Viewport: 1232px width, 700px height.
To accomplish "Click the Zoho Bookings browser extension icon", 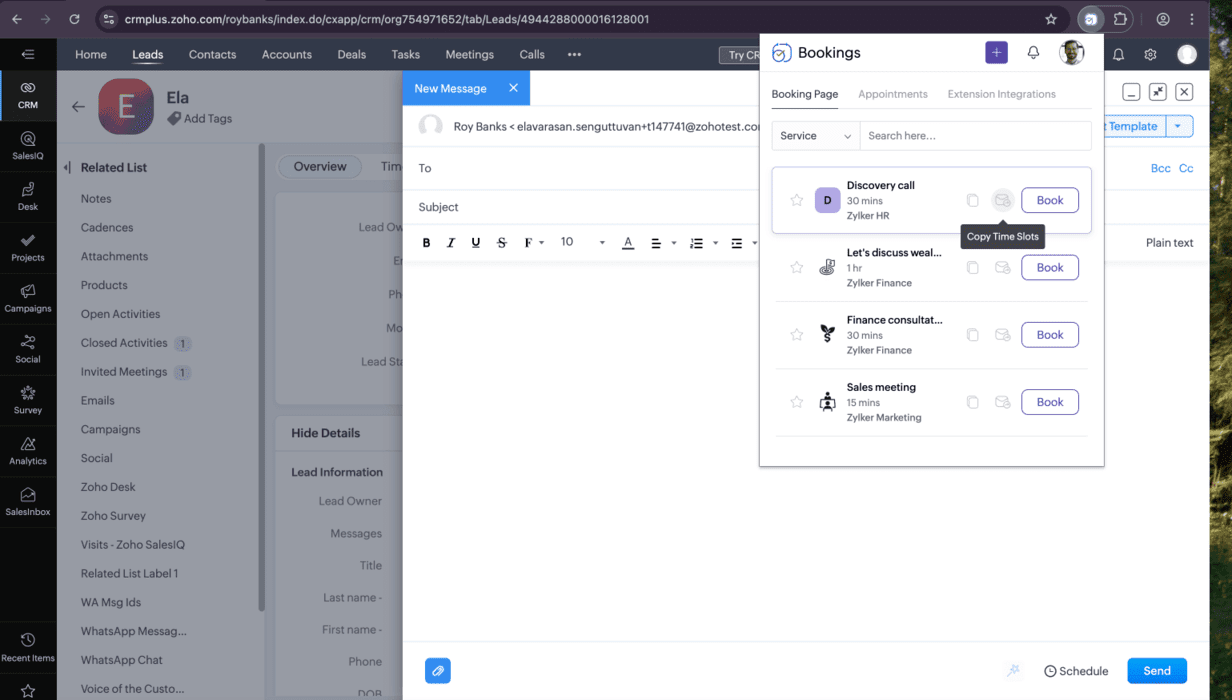I will (x=1091, y=19).
